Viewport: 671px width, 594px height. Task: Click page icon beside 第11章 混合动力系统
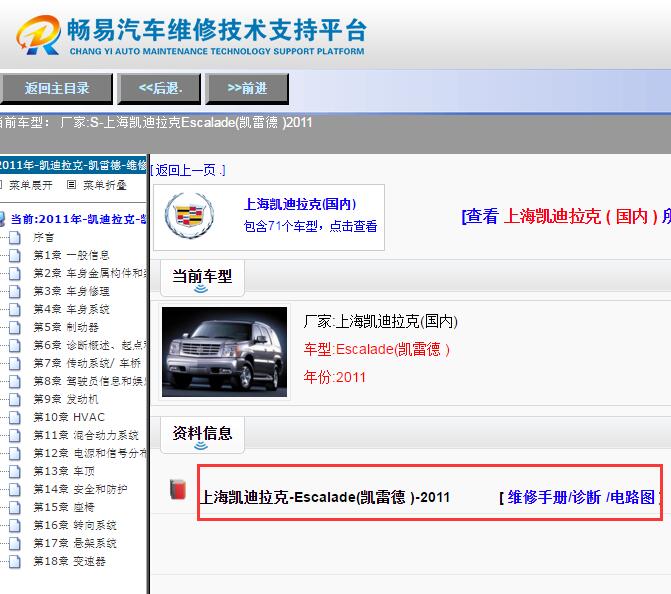click(15, 435)
